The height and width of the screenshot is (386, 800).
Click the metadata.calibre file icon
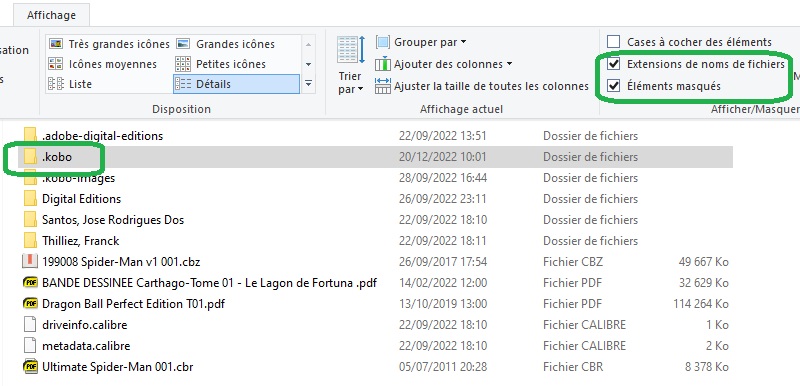[x=30, y=345]
